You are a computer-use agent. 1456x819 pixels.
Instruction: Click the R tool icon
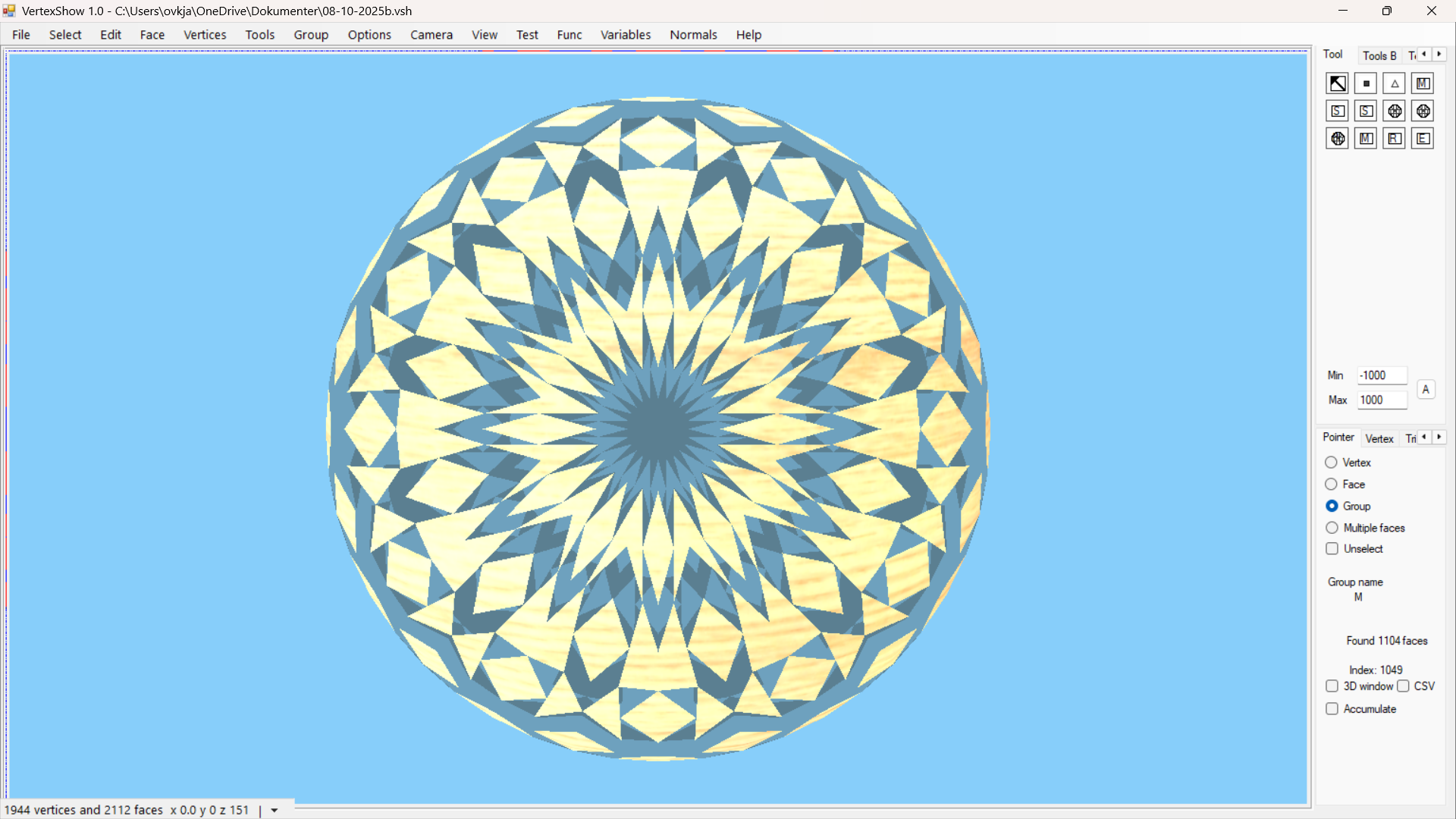click(1394, 139)
